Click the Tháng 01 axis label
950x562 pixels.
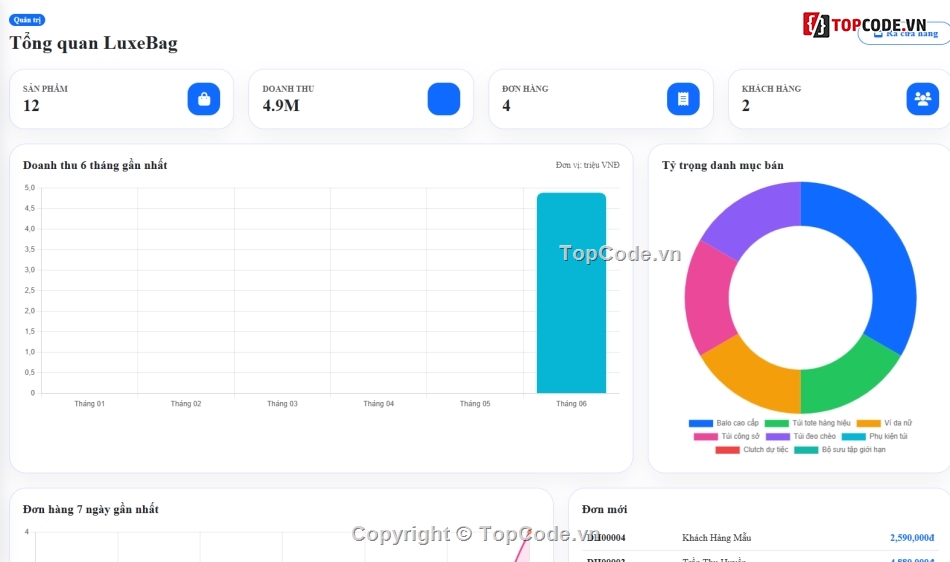tap(90, 403)
